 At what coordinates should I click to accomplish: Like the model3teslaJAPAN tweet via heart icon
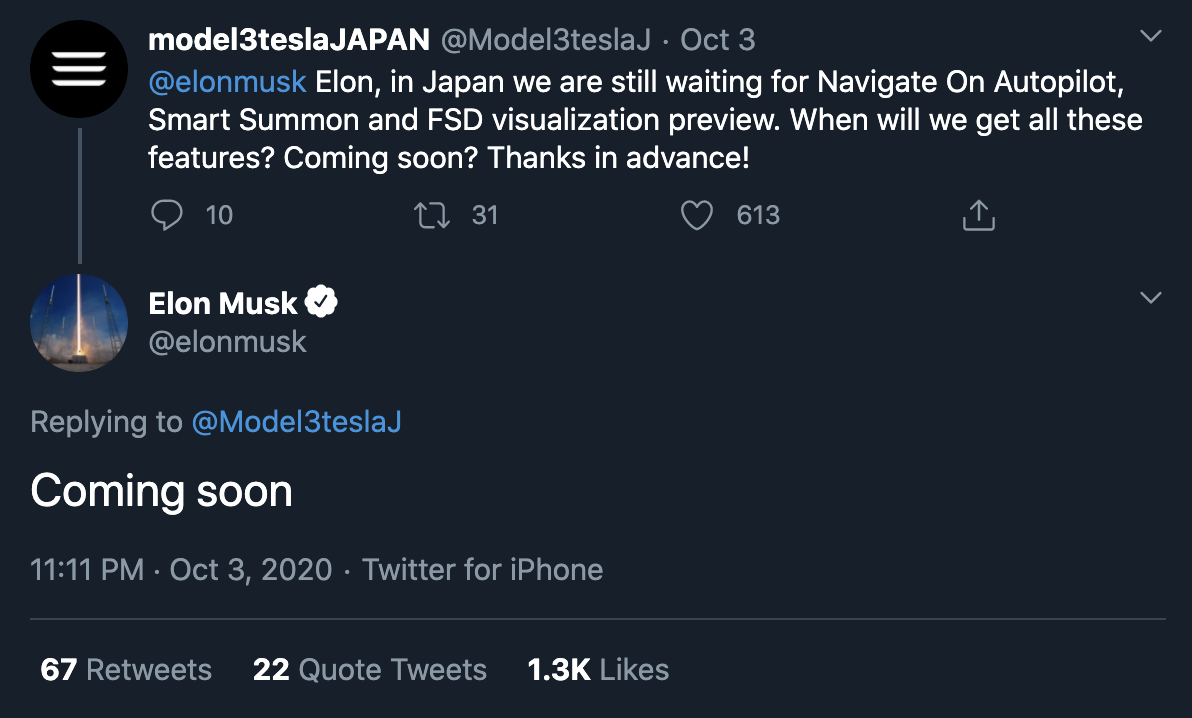click(x=696, y=215)
